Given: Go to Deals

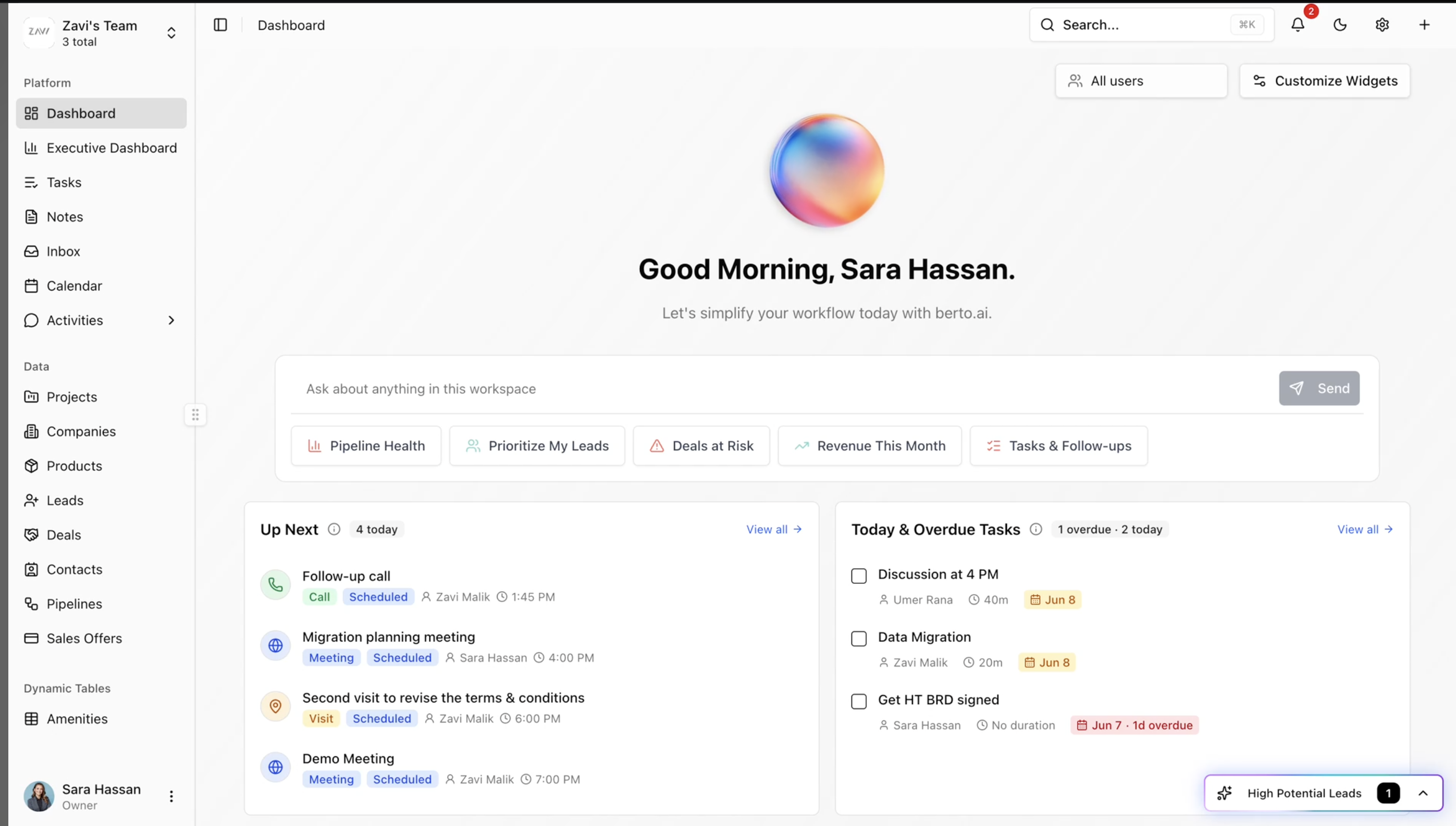Looking at the screenshot, I should tap(101, 535).
